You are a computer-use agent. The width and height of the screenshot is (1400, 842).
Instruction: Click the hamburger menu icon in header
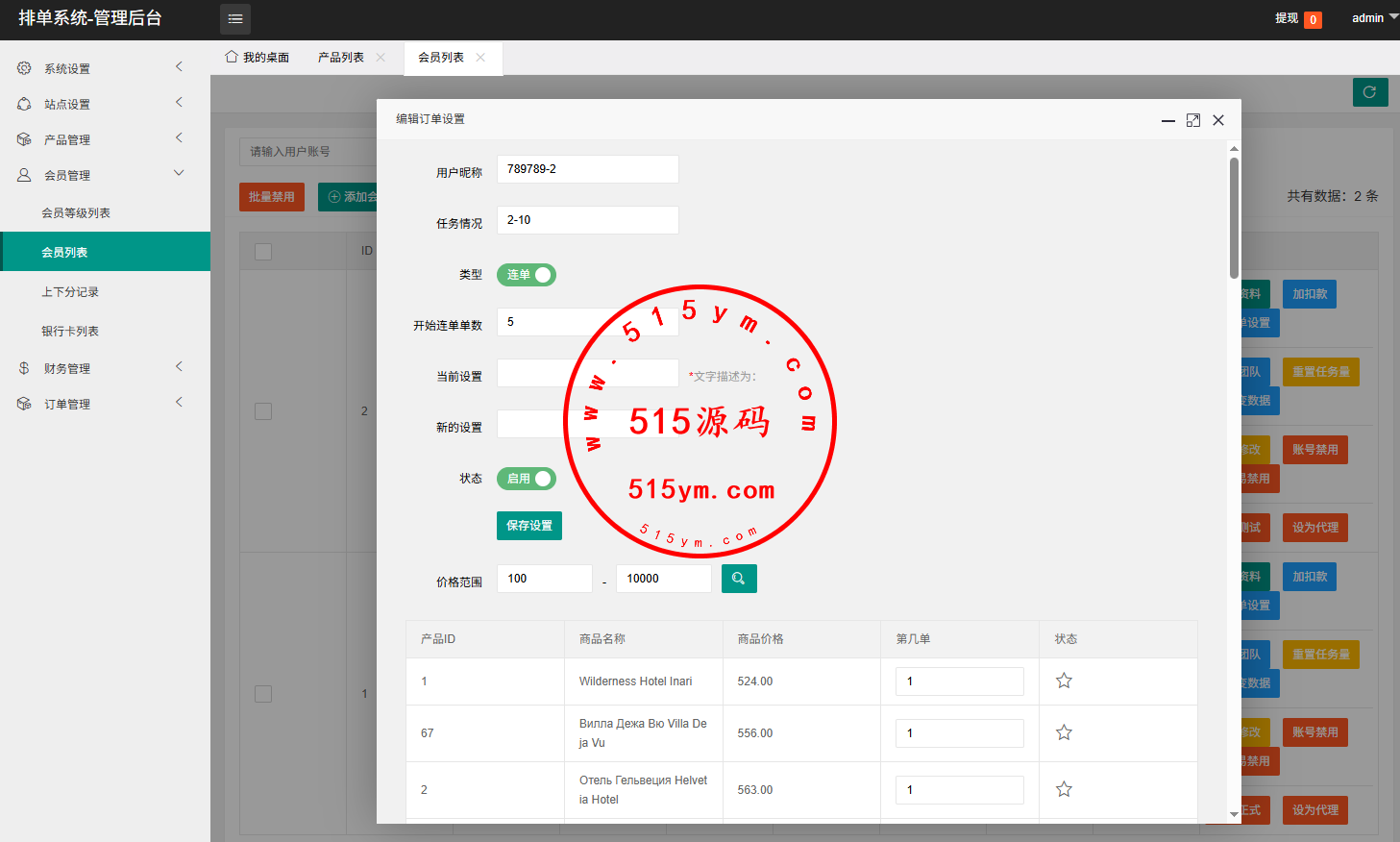(x=235, y=19)
